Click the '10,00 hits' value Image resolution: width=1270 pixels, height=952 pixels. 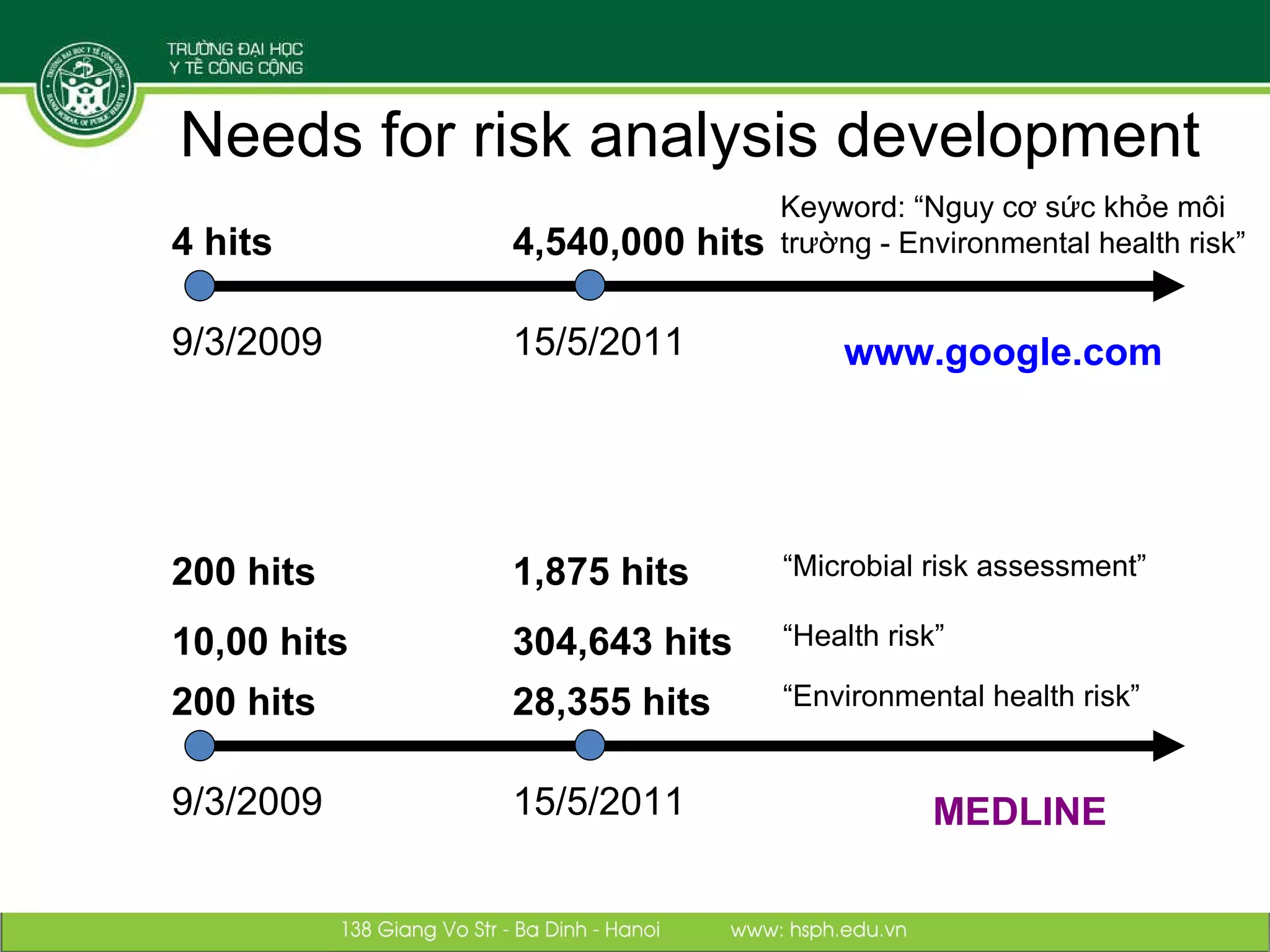(x=260, y=641)
